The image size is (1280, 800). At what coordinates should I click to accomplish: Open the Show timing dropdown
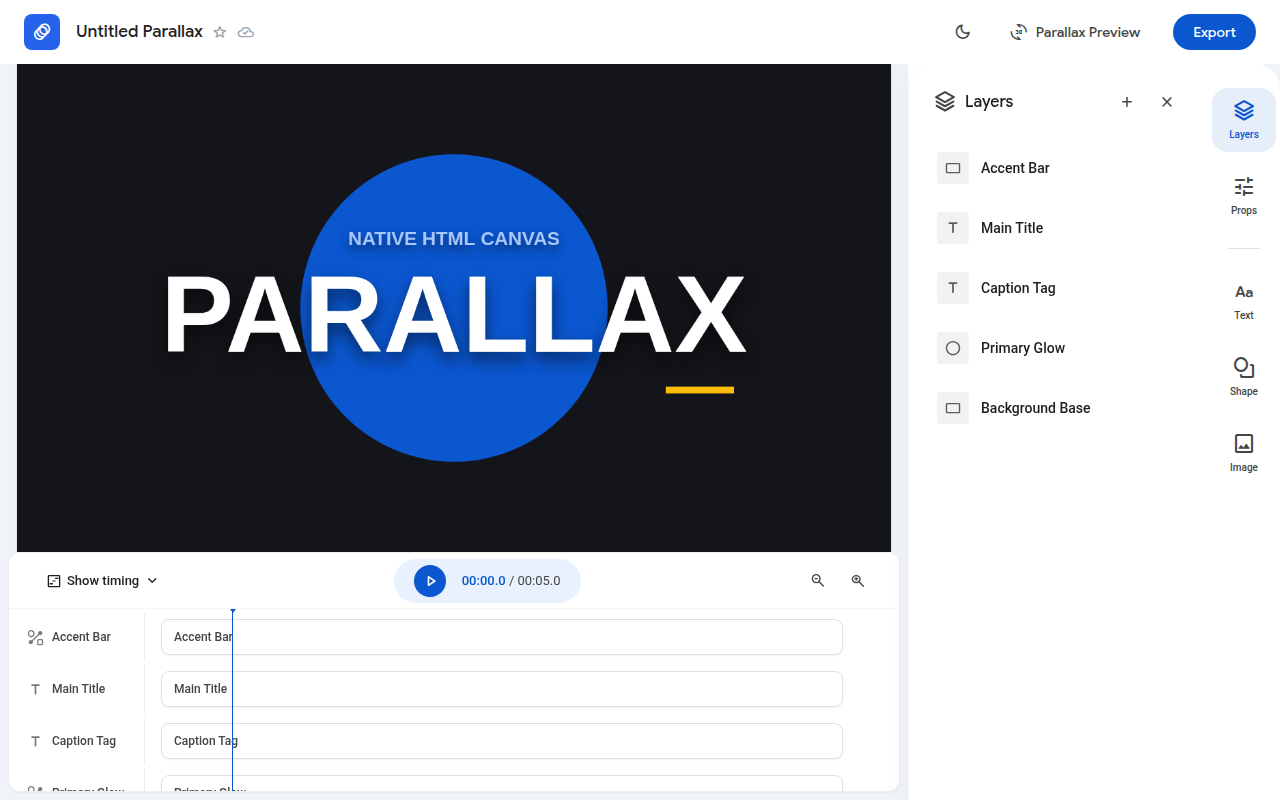tap(103, 581)
